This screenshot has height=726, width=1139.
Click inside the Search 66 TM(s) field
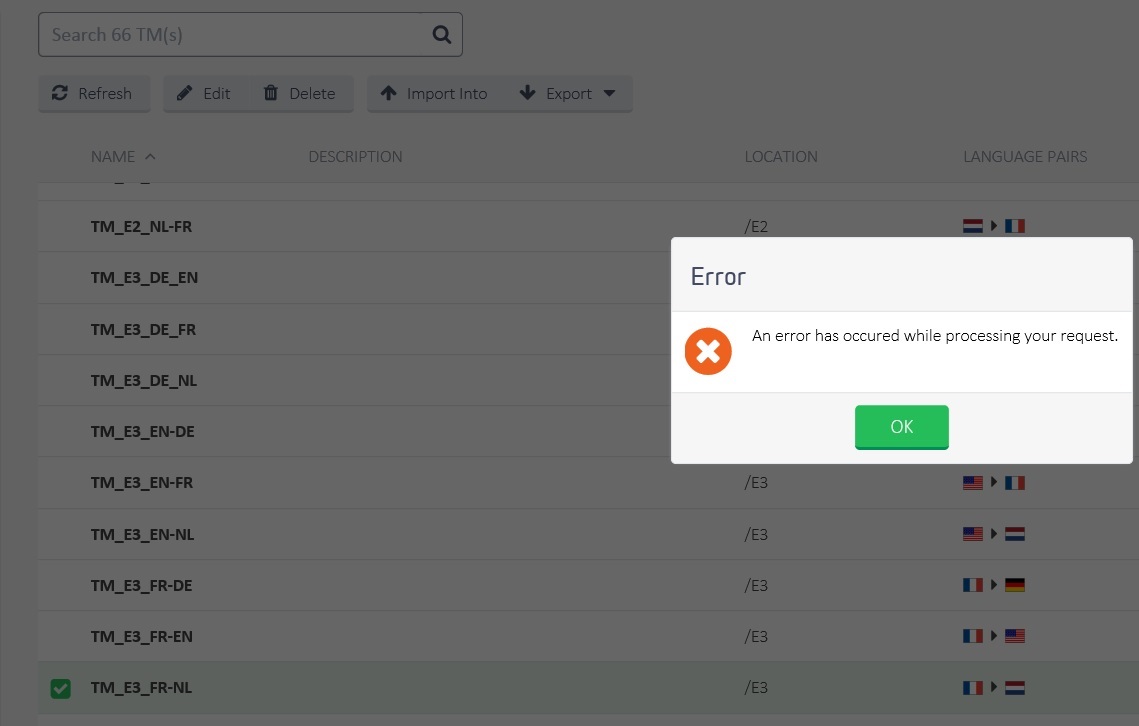(x=200, y=33)
